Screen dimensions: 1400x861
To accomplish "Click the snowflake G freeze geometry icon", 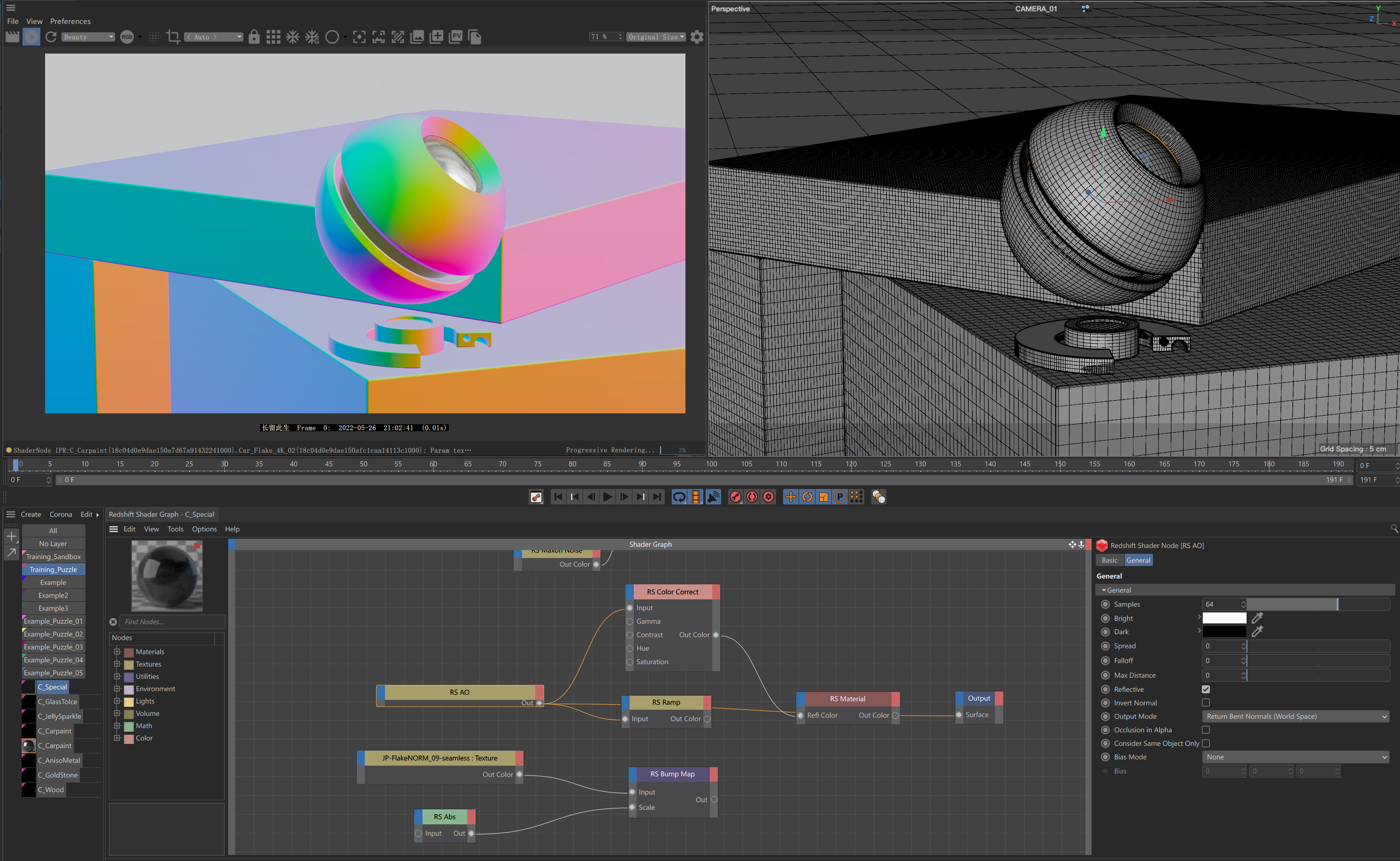I will pos(312,37).
